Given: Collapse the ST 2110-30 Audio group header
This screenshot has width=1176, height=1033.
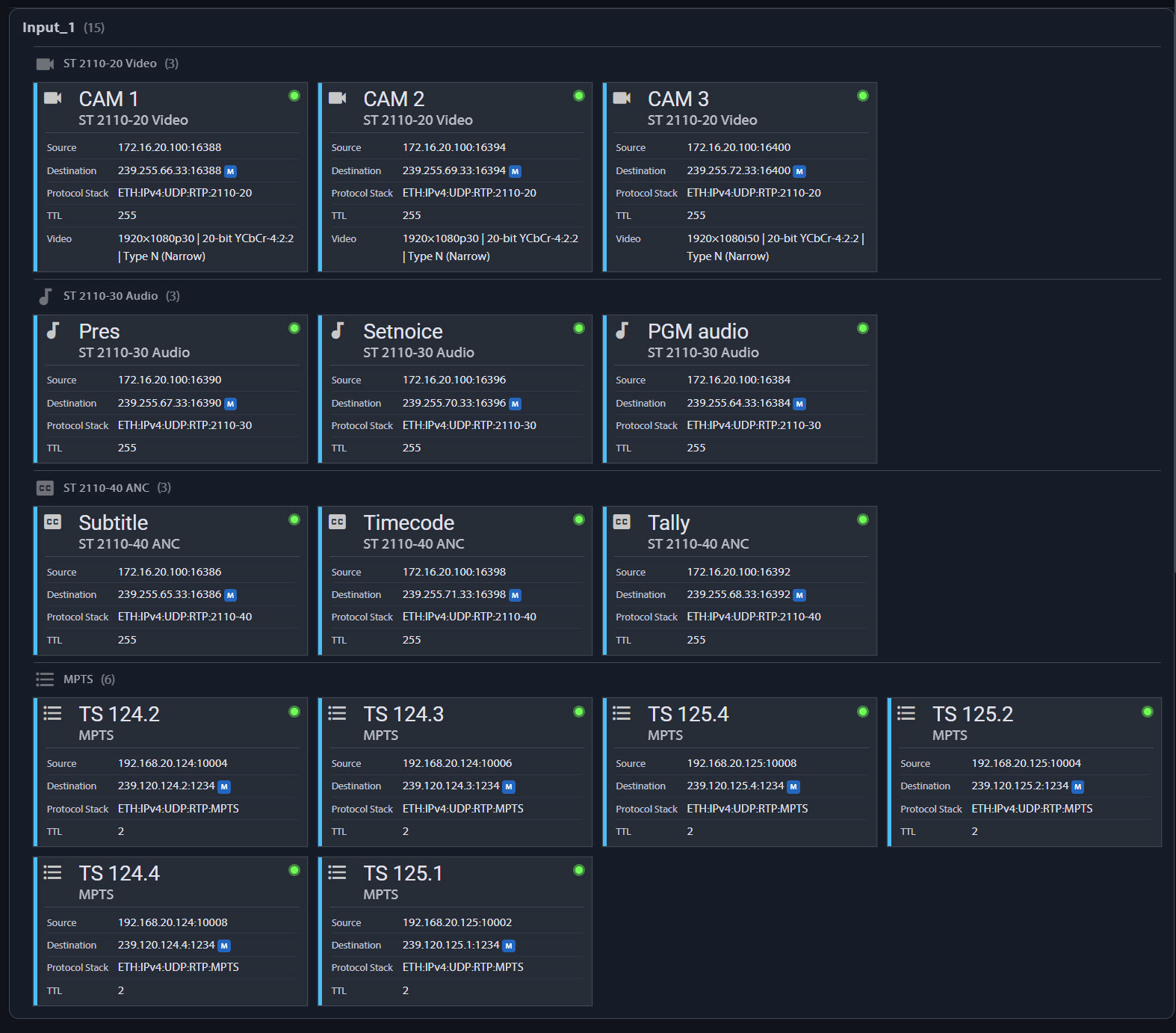Looking at the screenshot, I should point(108,296).
